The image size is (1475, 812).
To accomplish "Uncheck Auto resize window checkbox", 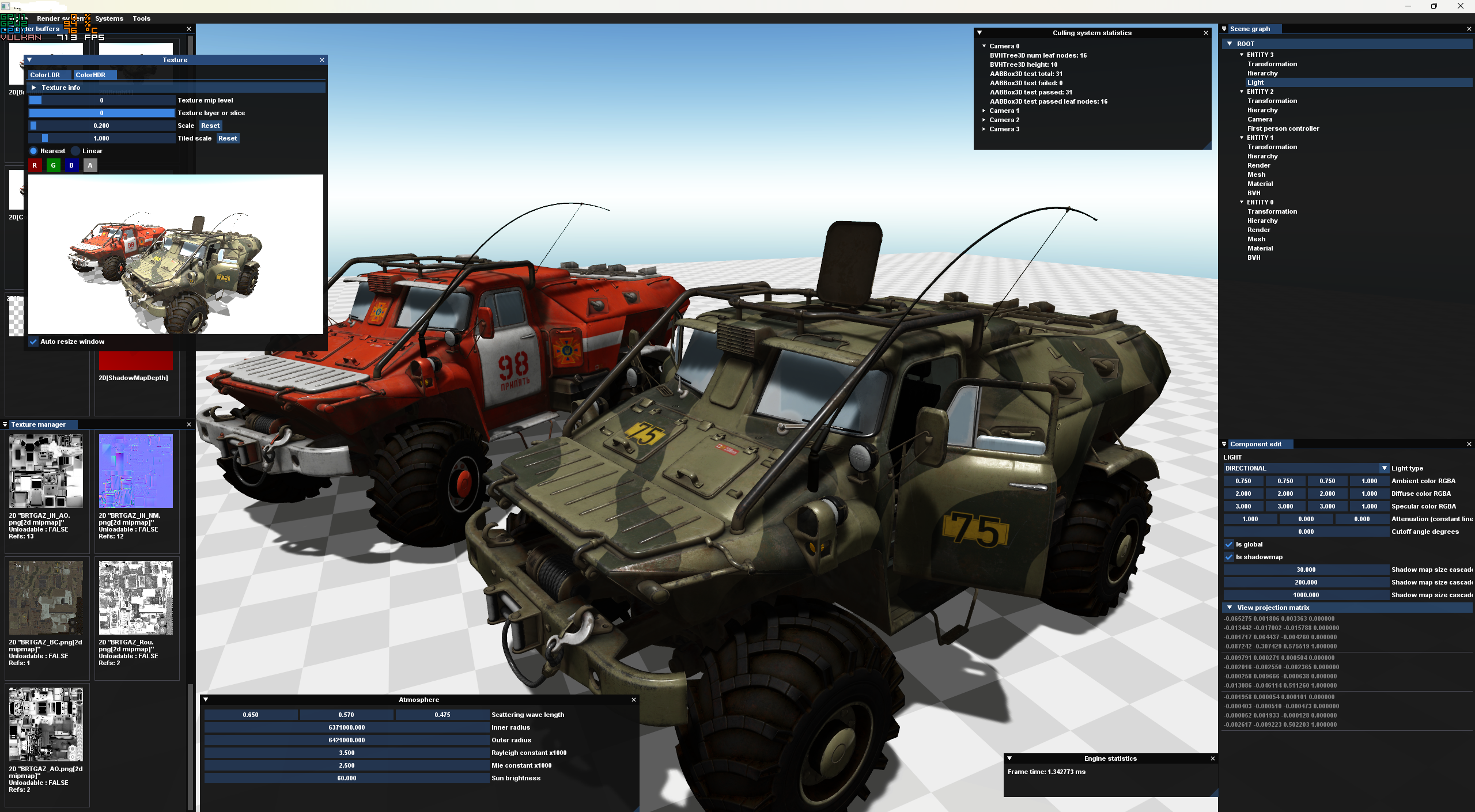I will tap(33, 342).
